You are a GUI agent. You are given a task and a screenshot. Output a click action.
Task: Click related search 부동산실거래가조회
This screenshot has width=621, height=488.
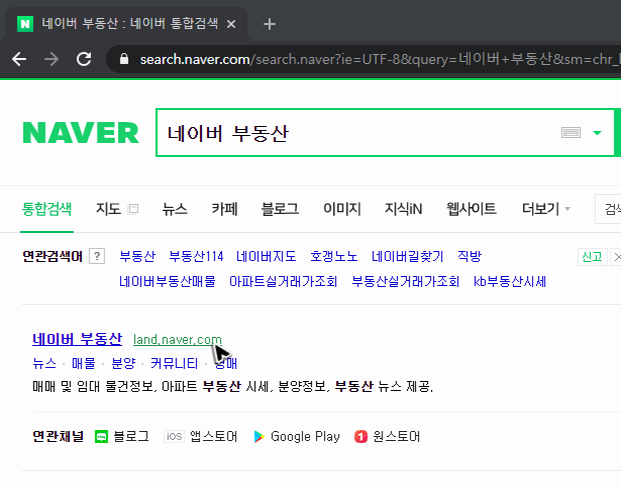tap(406, 282)
